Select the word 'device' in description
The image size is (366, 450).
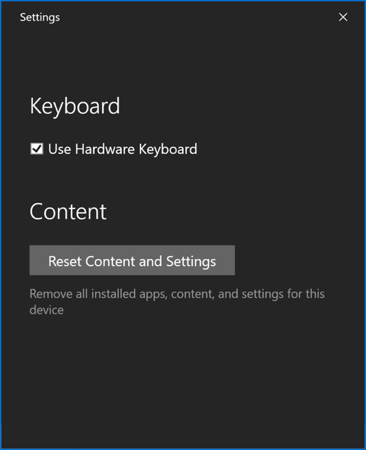tap(46, 310)
